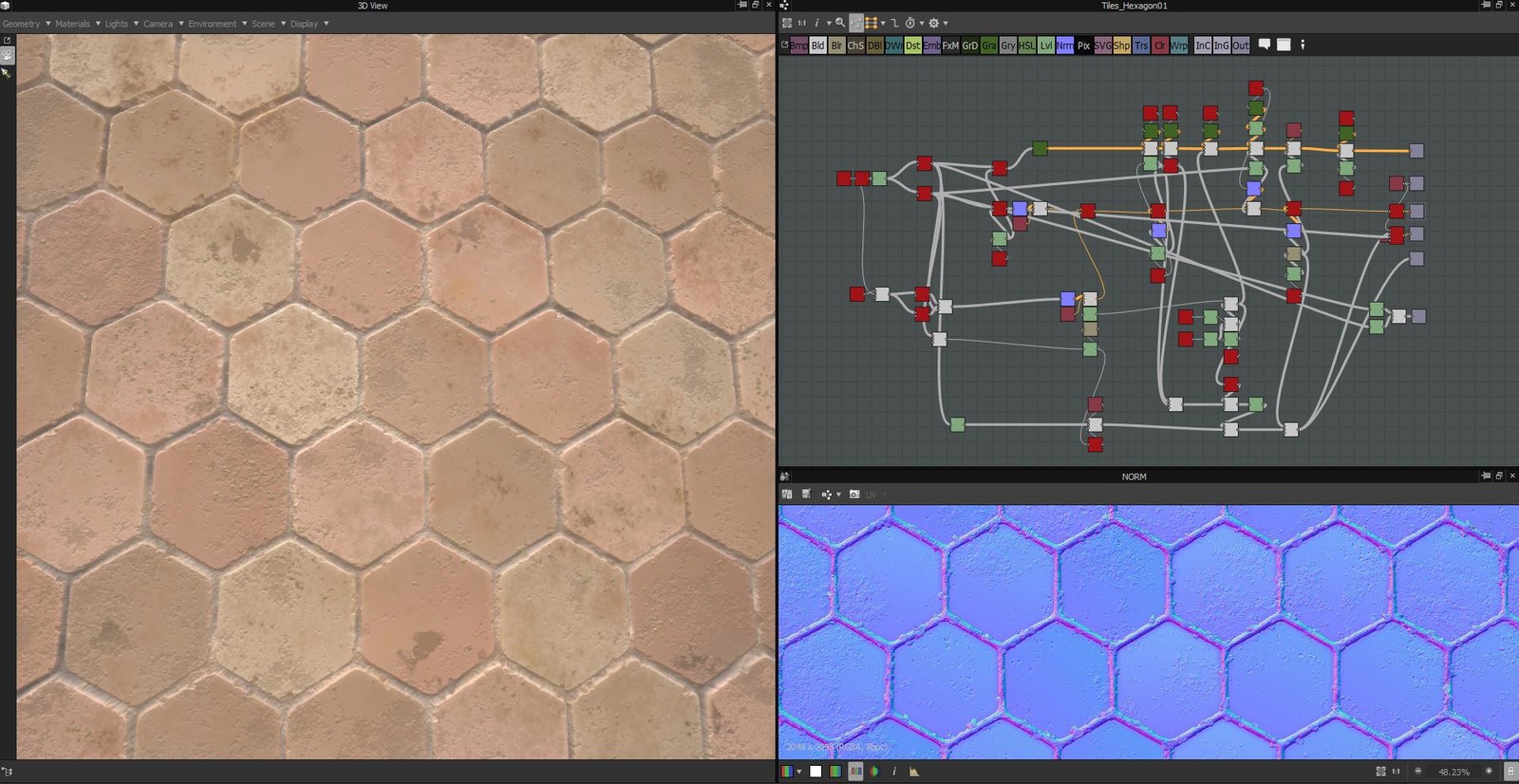
Task: Open the Environment menu in 3D View
Action: pyautogui.click(x=216, y=24)
